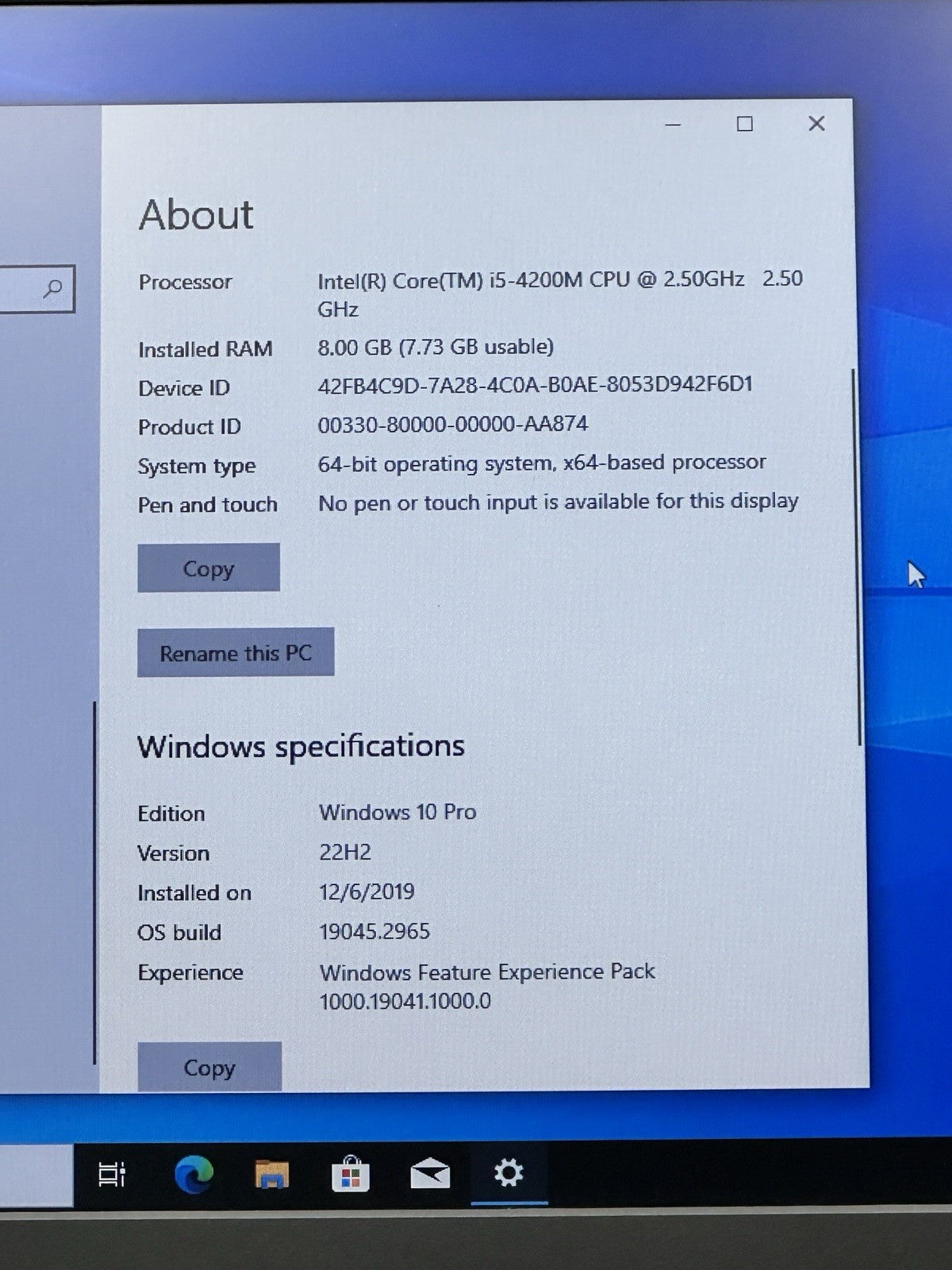Click the Installed RAM label
Screen dimensions: 952x1270
click(205, 349)
